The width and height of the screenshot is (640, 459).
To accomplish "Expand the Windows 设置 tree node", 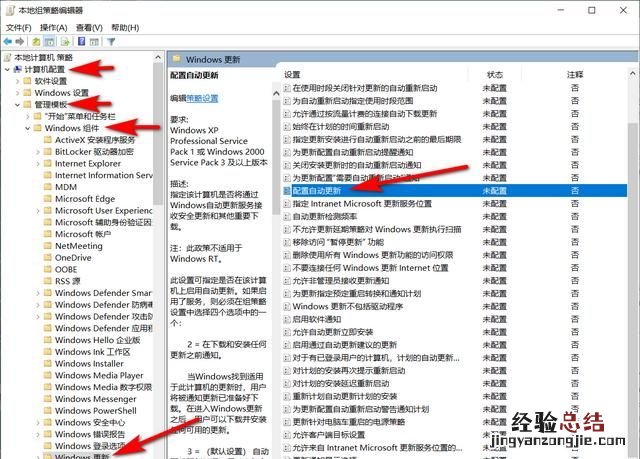I will click(x=17, y=93).
